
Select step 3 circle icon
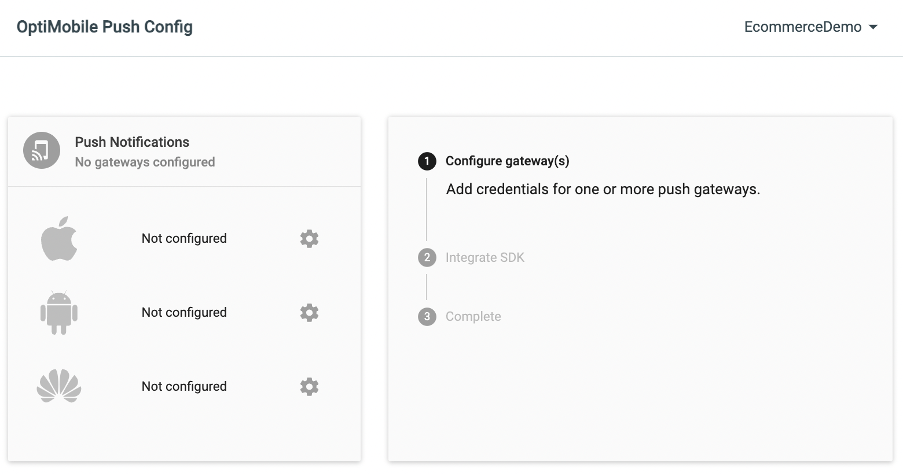(x=427, y=317)
